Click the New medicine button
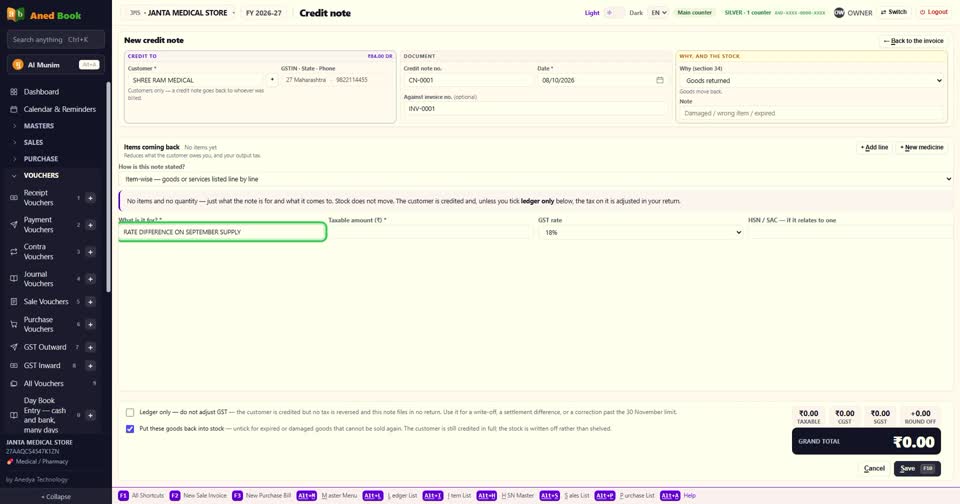960x504 pixels. click(921, 148)
